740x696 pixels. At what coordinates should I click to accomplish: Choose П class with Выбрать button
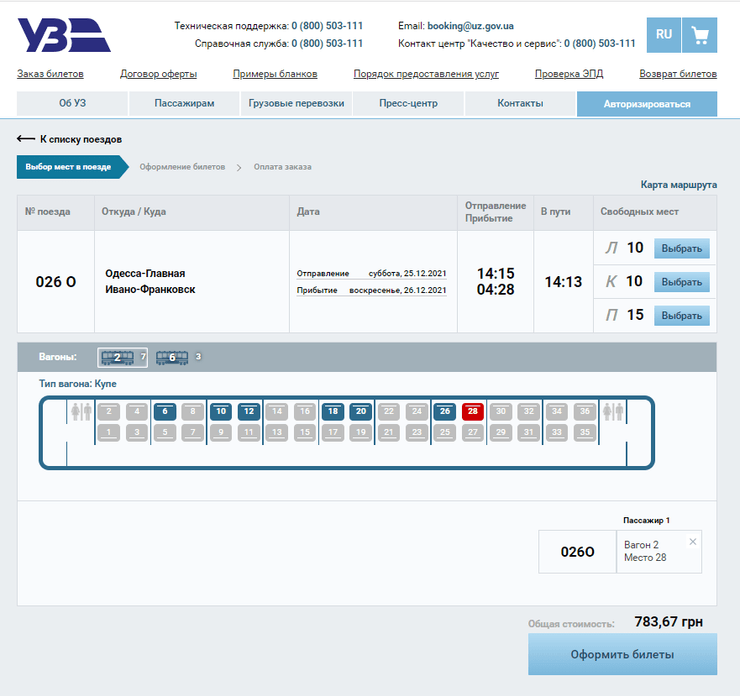tap(681, 315)
